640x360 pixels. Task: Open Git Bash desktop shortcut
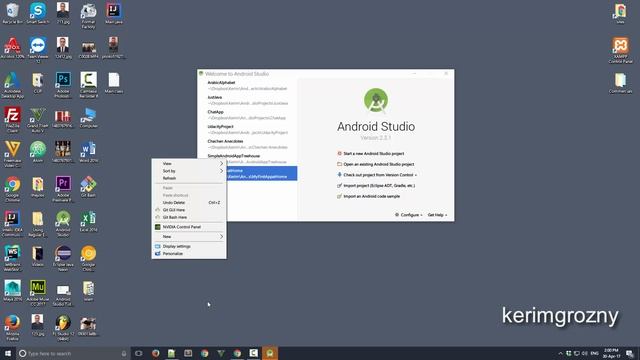pos(88,187)
